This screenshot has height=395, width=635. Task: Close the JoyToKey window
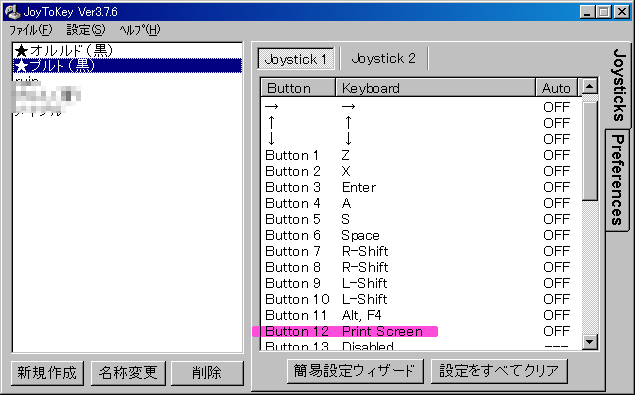622,12
